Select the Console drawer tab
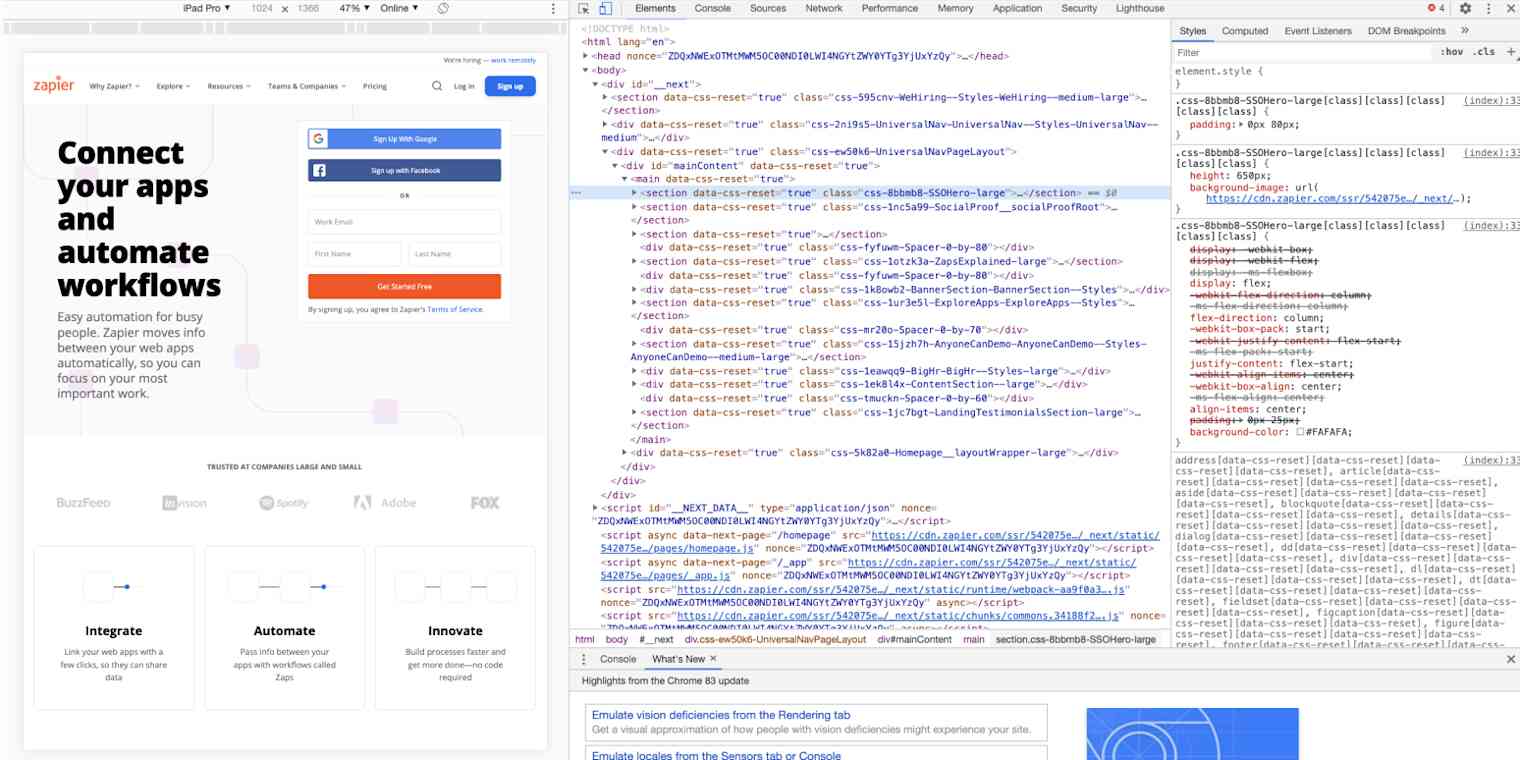The image size is (1520, 760). click(x=618, y=659)
